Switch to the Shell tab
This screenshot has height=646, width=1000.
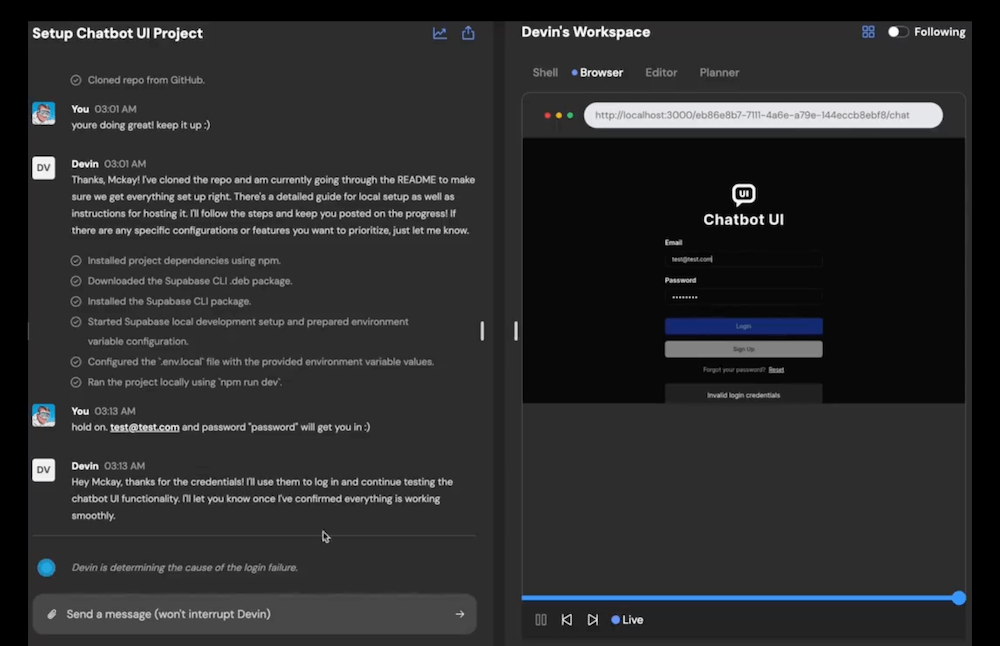tap(545, 73)
